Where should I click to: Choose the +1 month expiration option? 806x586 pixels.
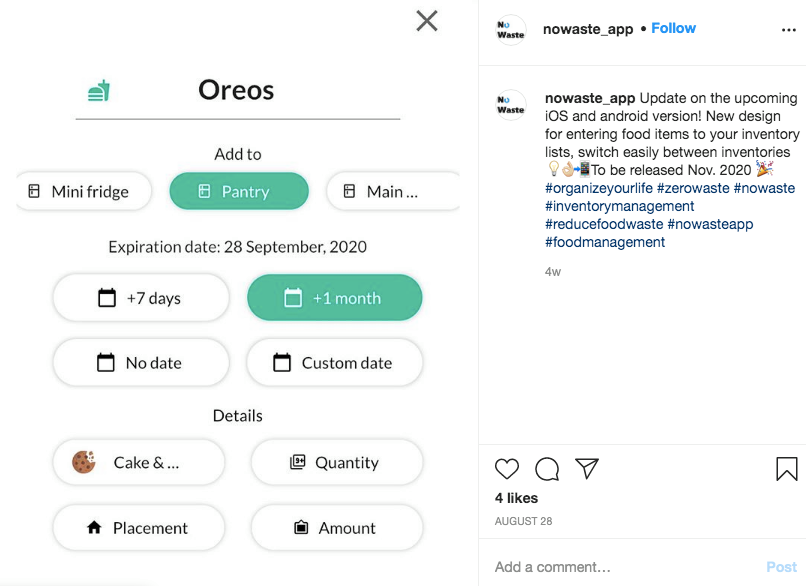pos(335,298)
